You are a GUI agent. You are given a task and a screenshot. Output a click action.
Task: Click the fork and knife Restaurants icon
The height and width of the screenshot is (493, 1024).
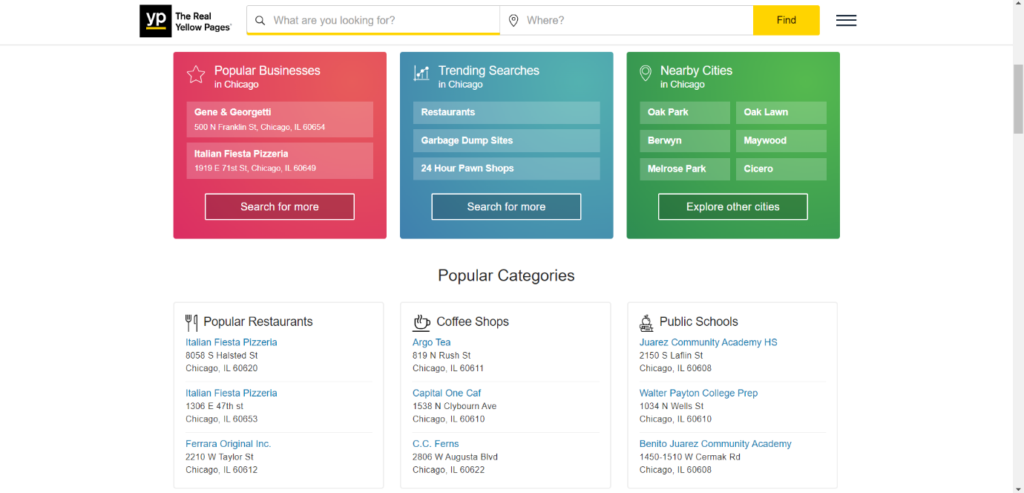pyautogui.click(x=191, y=323)
